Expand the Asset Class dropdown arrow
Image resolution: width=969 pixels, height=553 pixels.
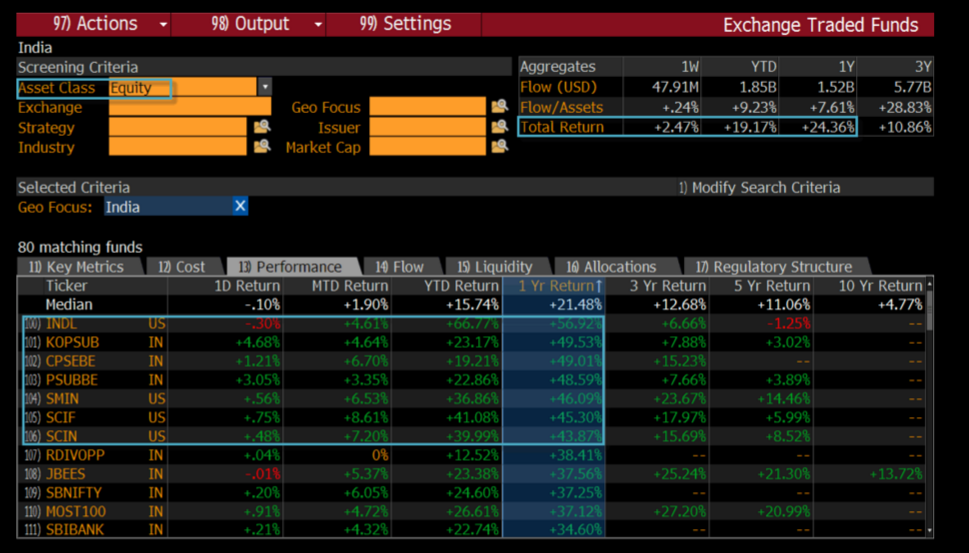[x=265, y=88]
